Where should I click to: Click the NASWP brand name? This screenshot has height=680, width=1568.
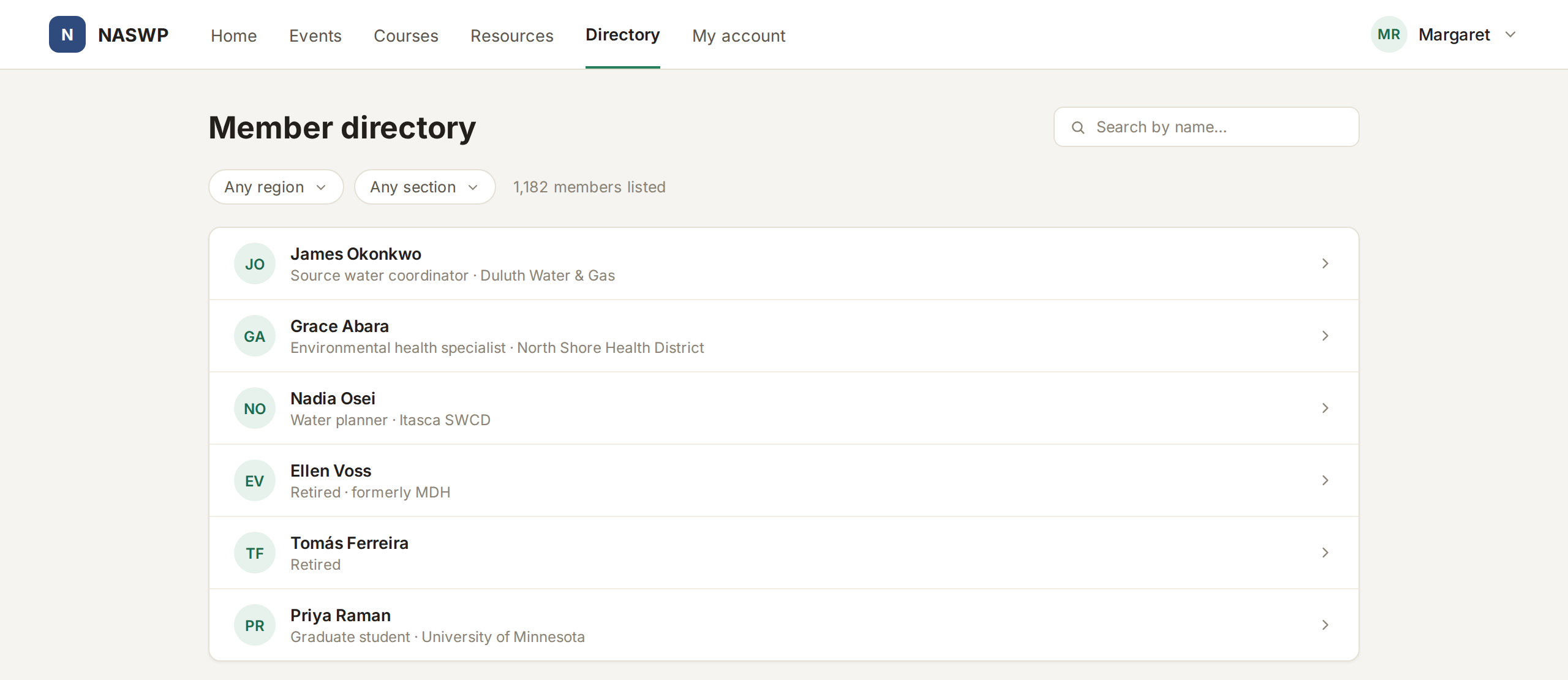(x=134, y=35)
